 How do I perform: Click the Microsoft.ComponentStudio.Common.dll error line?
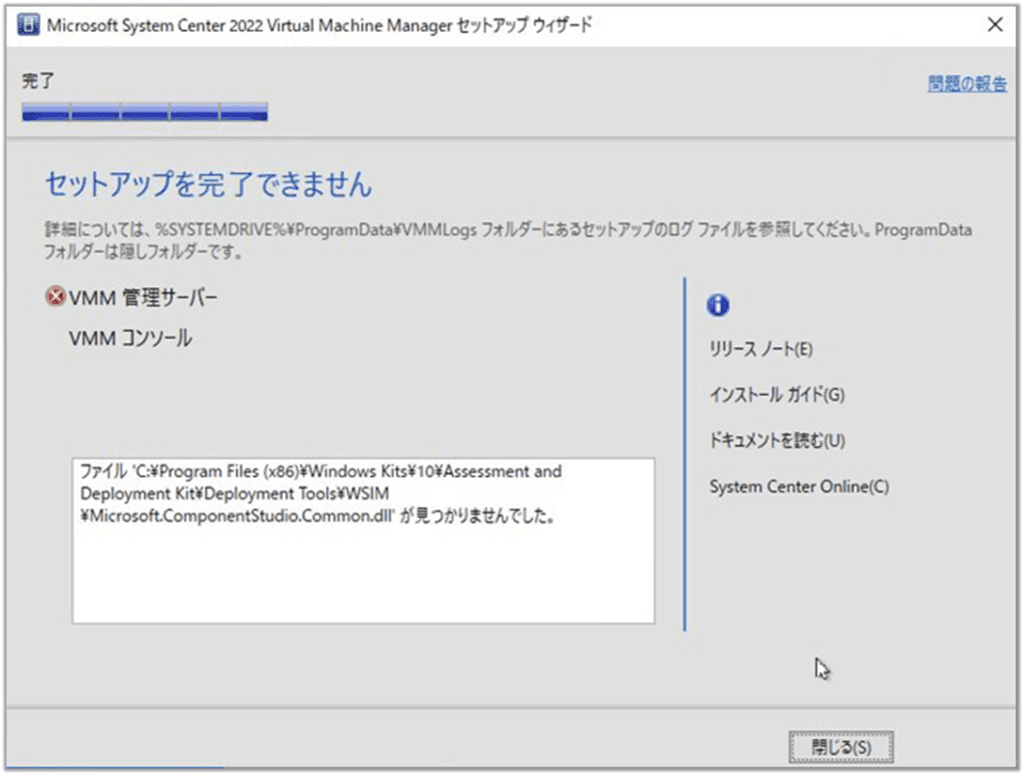317,516
